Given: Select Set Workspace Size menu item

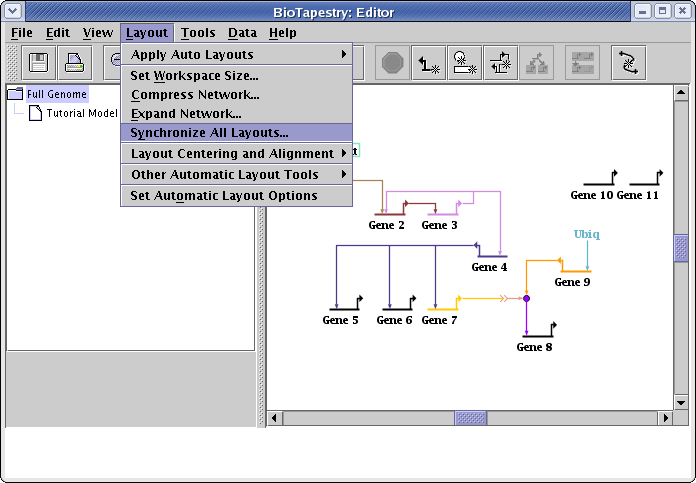Looking at the screenshot, I should [195, 75].
